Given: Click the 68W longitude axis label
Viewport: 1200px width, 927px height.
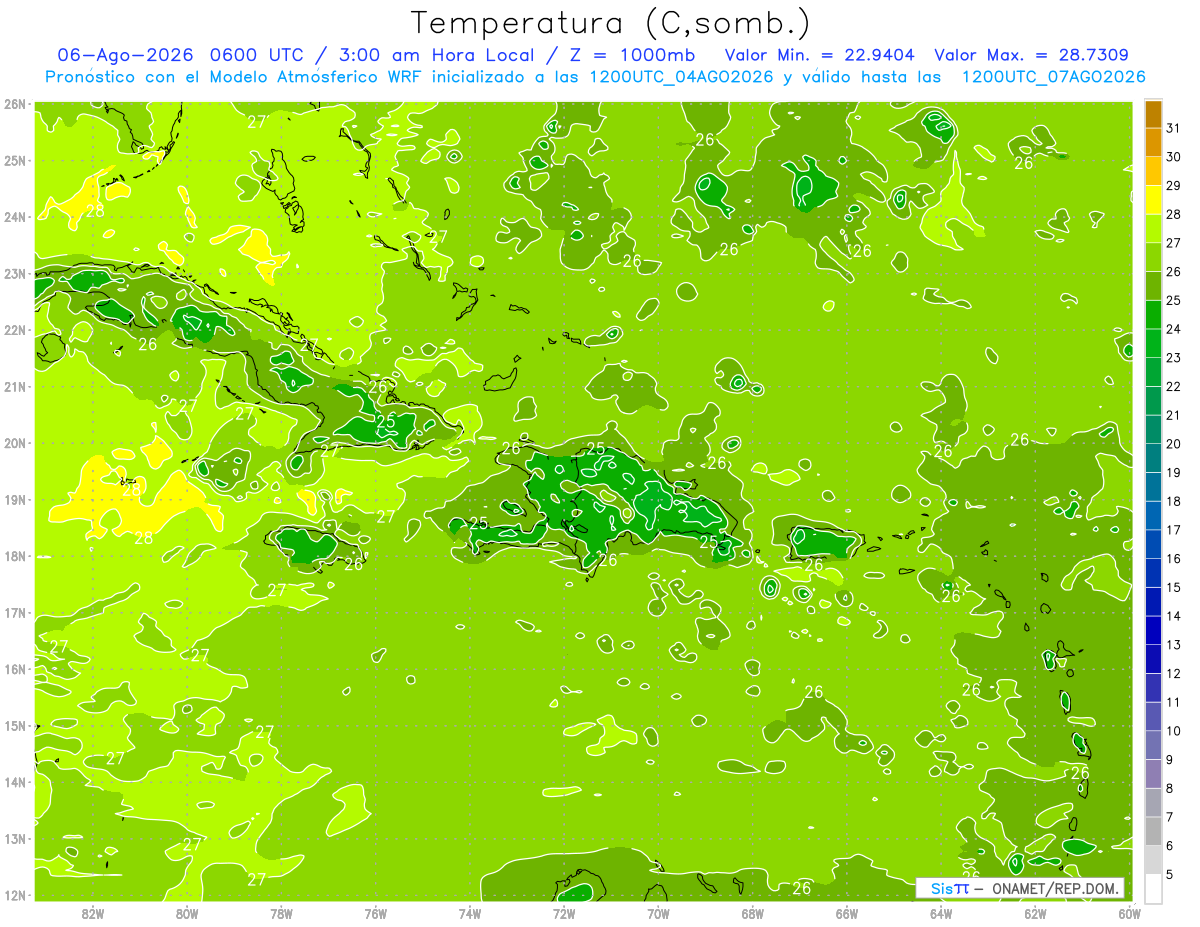Looking at the screenshot, I should point(752,913).
